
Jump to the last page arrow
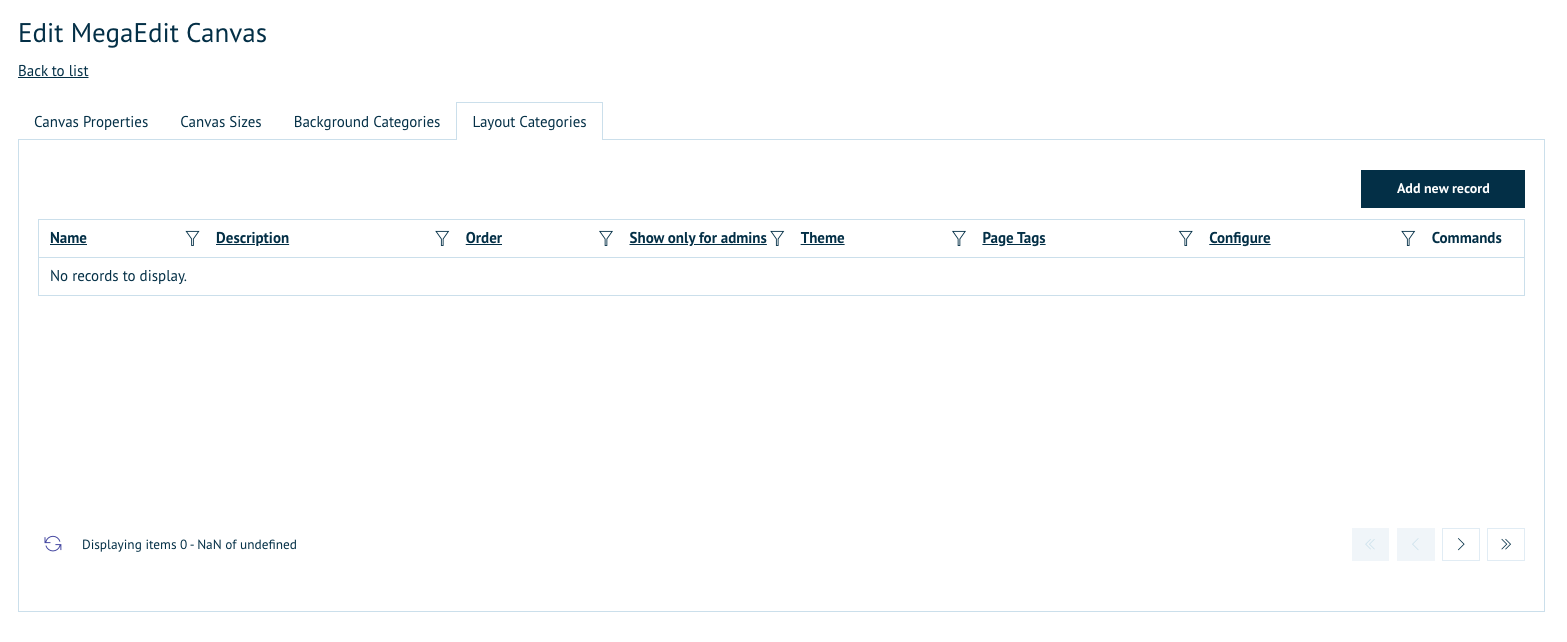[x=1505, y=544]
